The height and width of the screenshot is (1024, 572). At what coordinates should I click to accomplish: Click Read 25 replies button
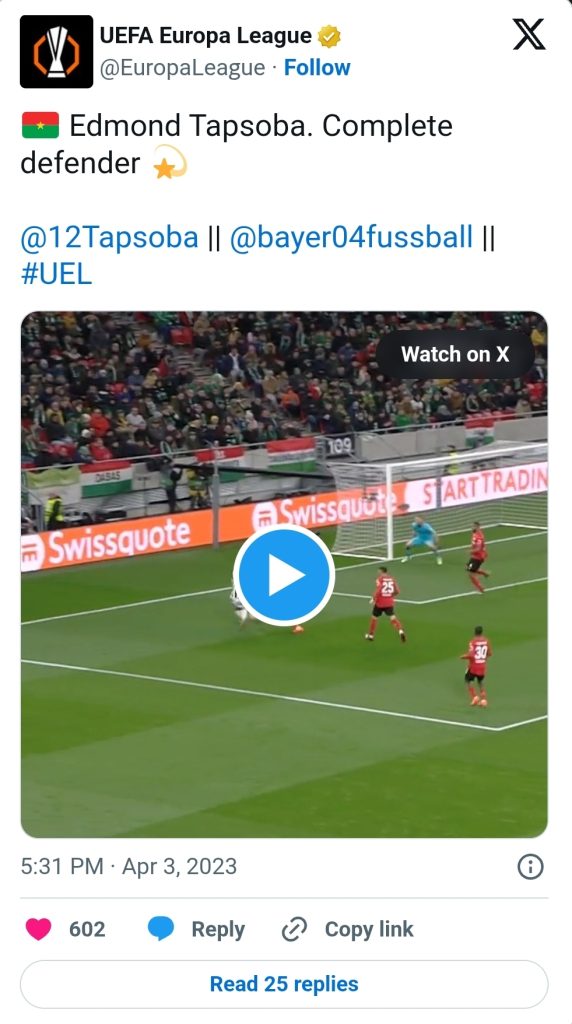click(284, 984)
